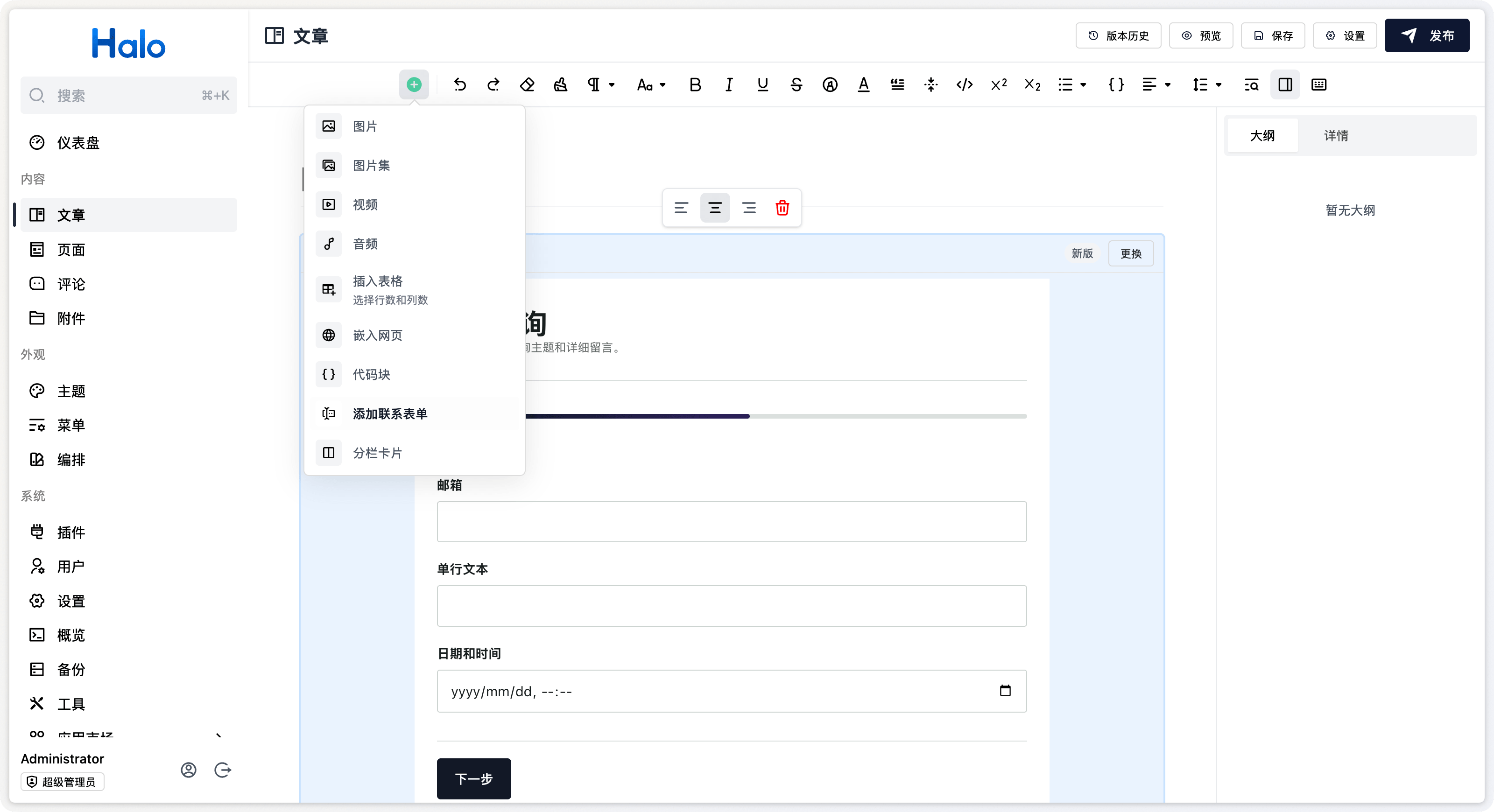Click the user profile icon beside Administrator
1494x812 pixels.
189,770
